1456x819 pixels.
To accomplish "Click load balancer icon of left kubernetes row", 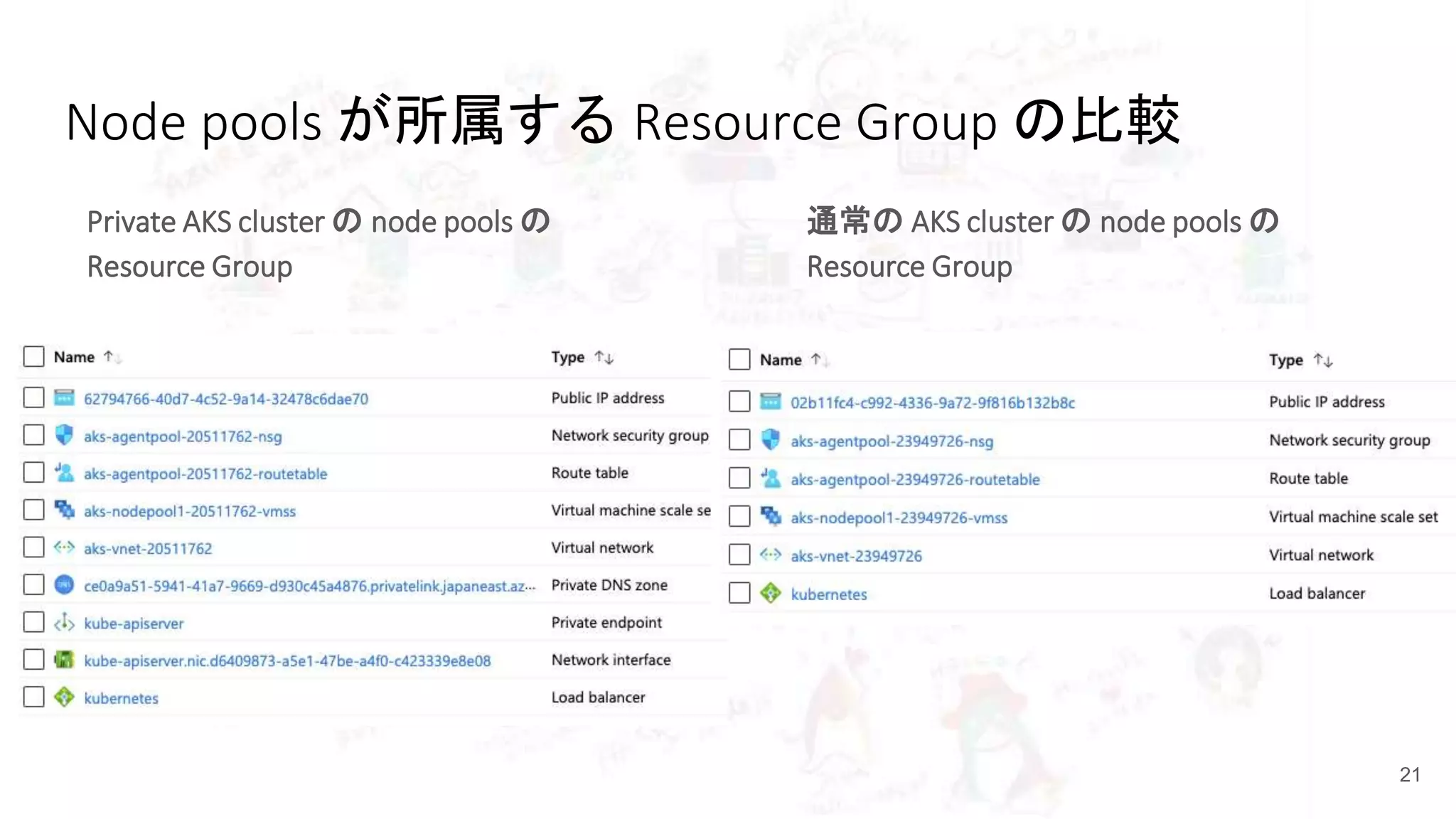I will [x=64, y=697].
